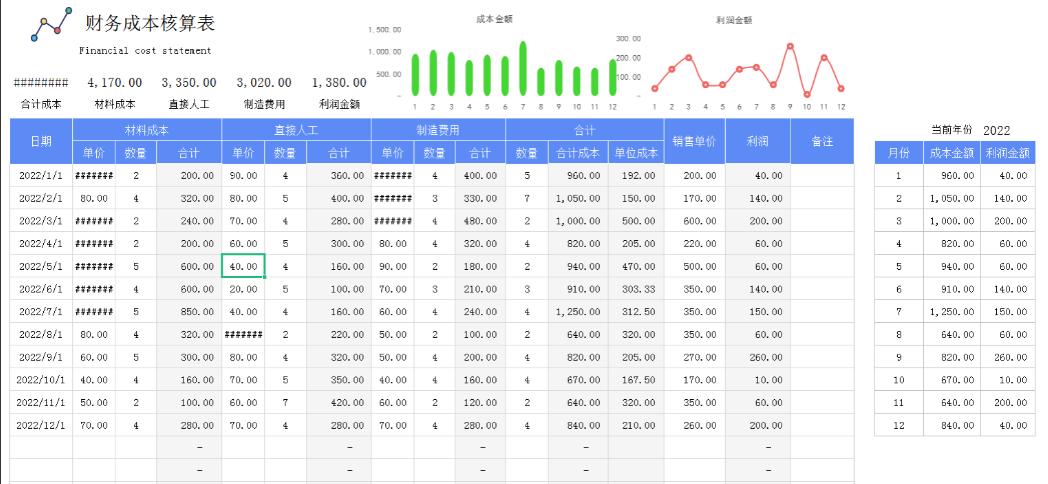The image size is (1048, 484).
Task: Select the 4,170.00 summary value
Action: click(115, 83)
